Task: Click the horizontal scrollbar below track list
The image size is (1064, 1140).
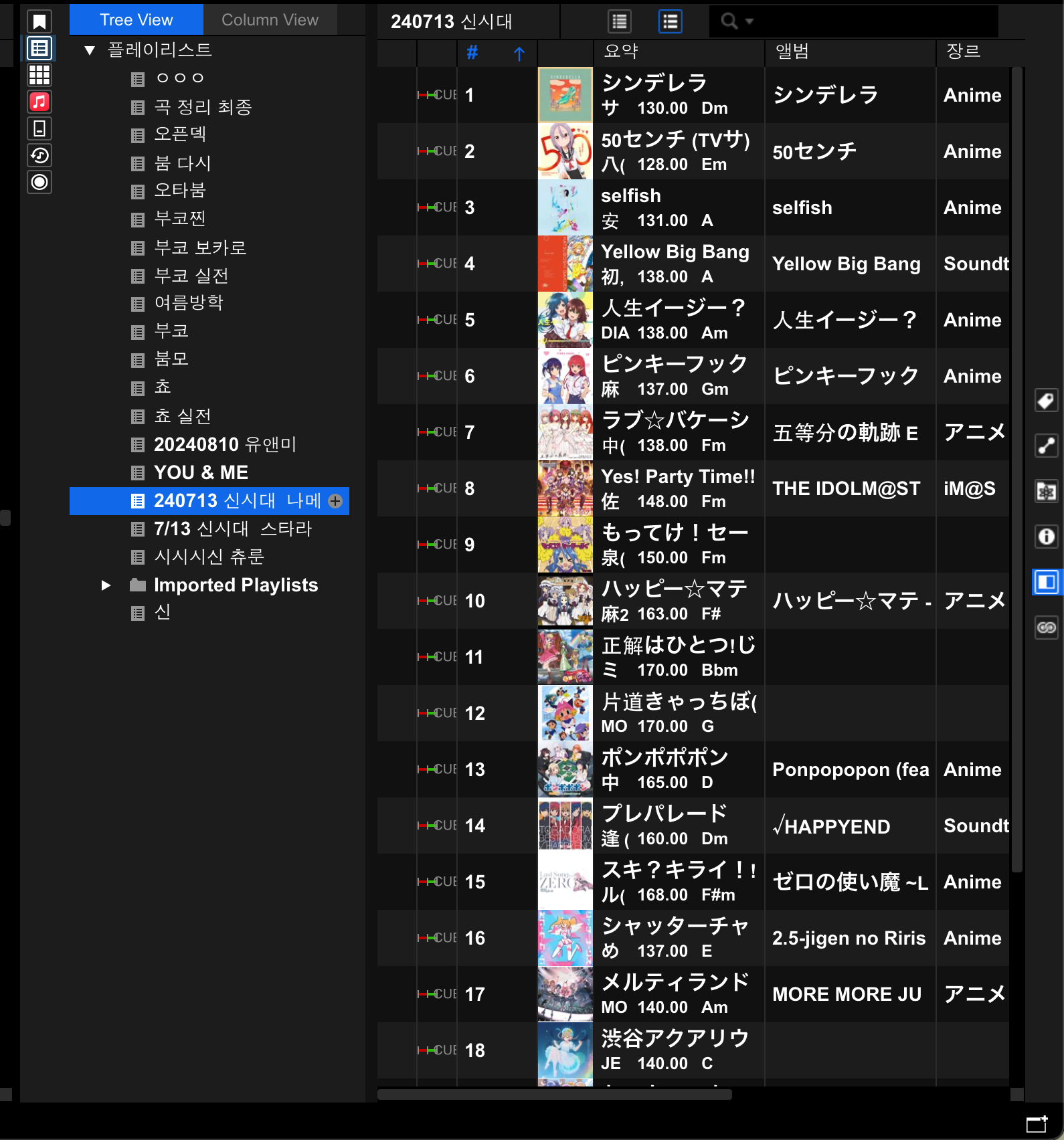Action: coord(554,1095)
